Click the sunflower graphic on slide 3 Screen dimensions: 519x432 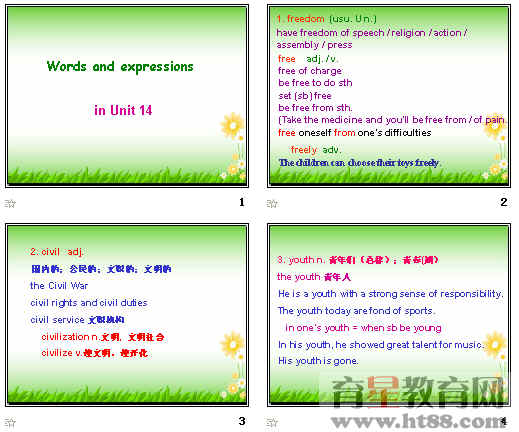pyautogui.click(x=232, y=344)
